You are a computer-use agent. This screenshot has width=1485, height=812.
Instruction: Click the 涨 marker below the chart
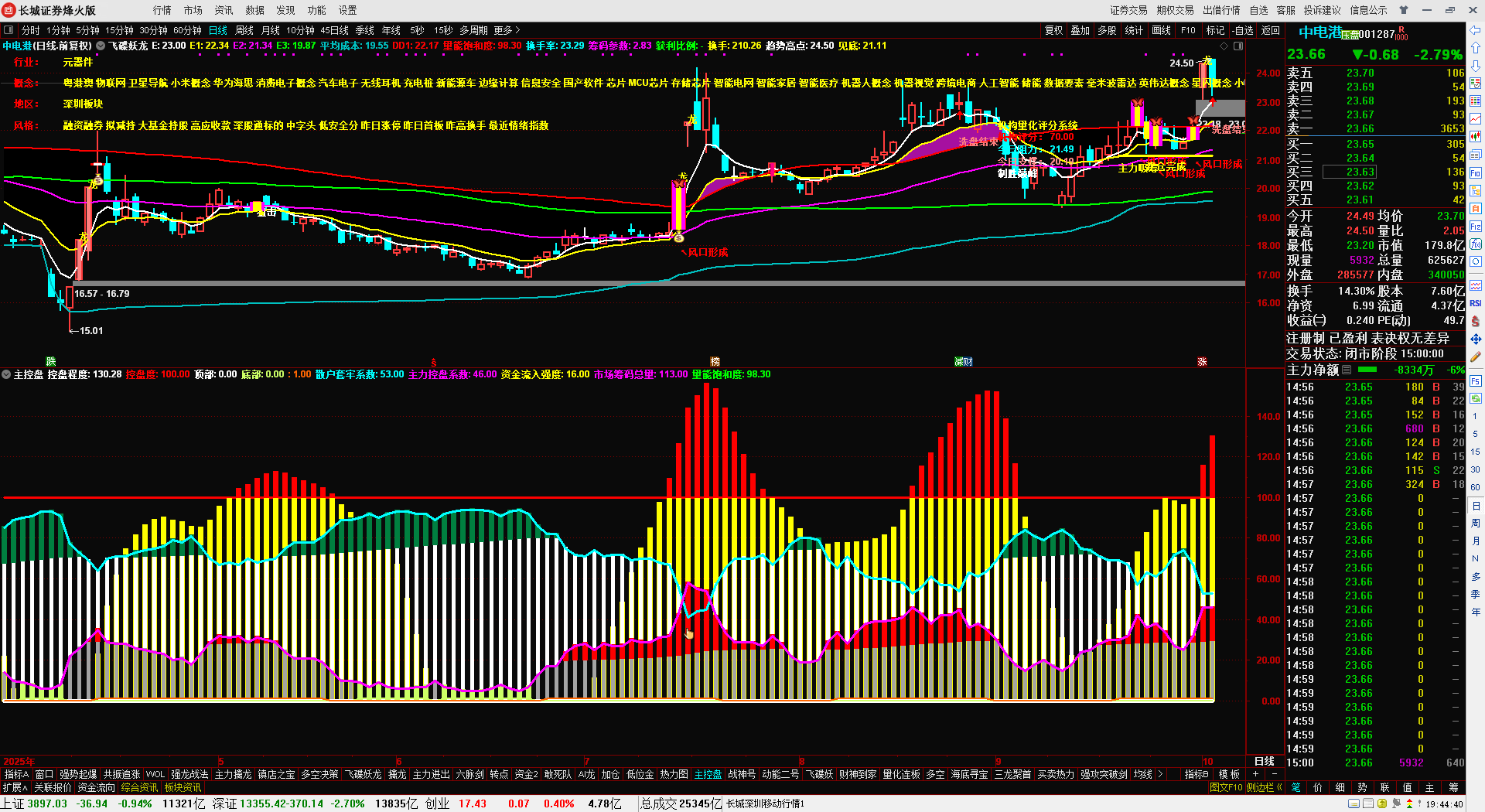[x=1202, y=361]
